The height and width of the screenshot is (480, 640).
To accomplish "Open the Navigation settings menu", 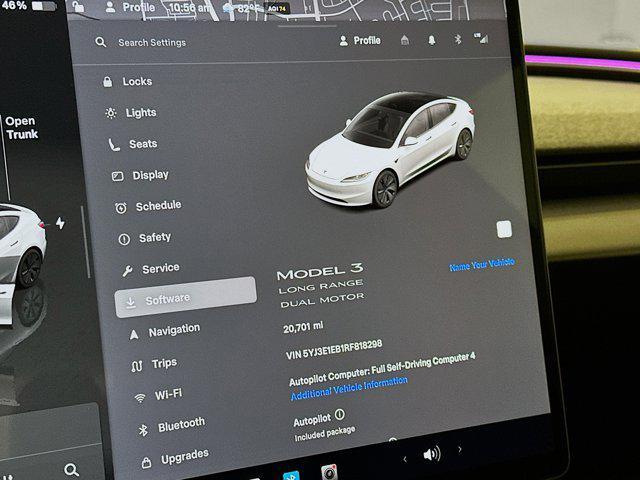I will (164, 331).
